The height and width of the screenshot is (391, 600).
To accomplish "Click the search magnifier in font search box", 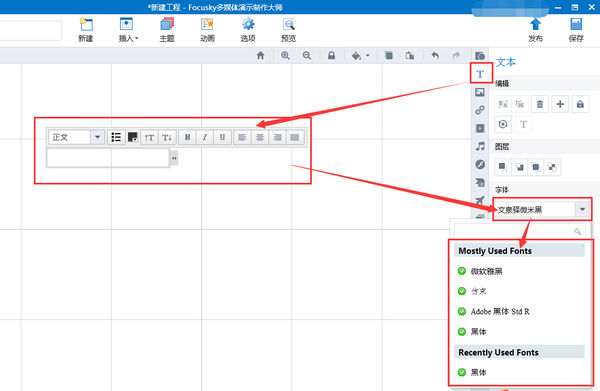I will tap(577, 231).
